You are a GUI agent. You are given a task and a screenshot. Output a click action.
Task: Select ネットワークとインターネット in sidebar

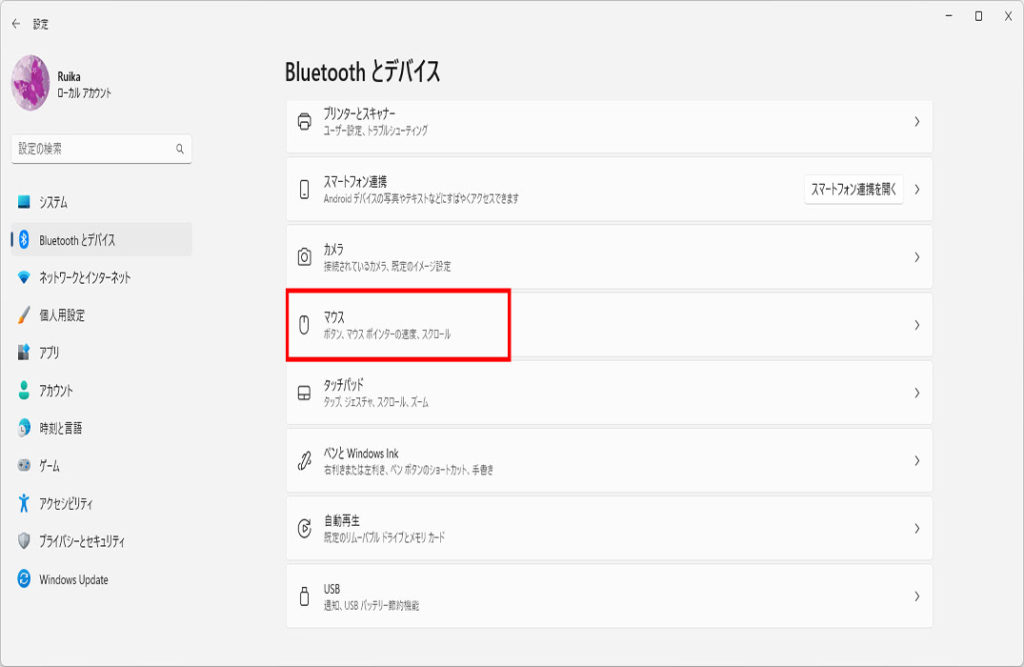pyautogui.click(x=84, y=277)
